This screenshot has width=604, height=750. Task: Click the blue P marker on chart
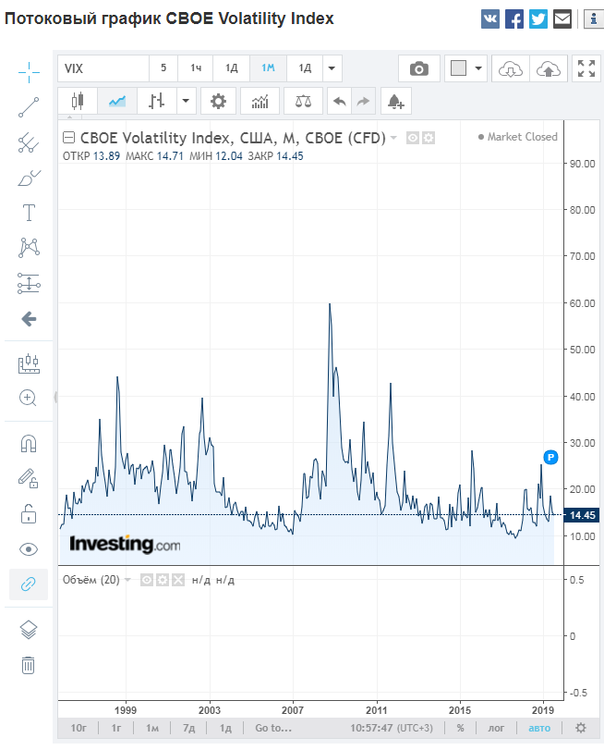(551, 457)
